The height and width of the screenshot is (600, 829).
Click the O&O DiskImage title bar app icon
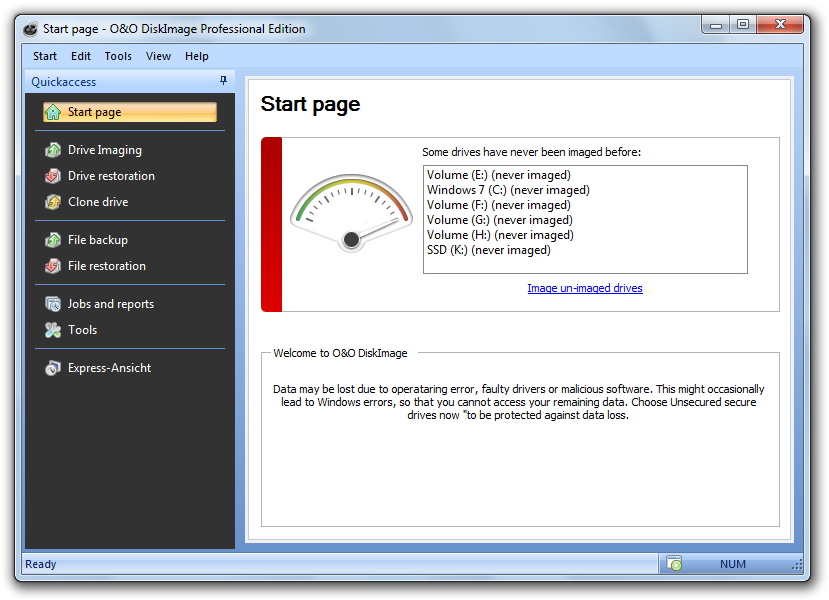[31, 29]
